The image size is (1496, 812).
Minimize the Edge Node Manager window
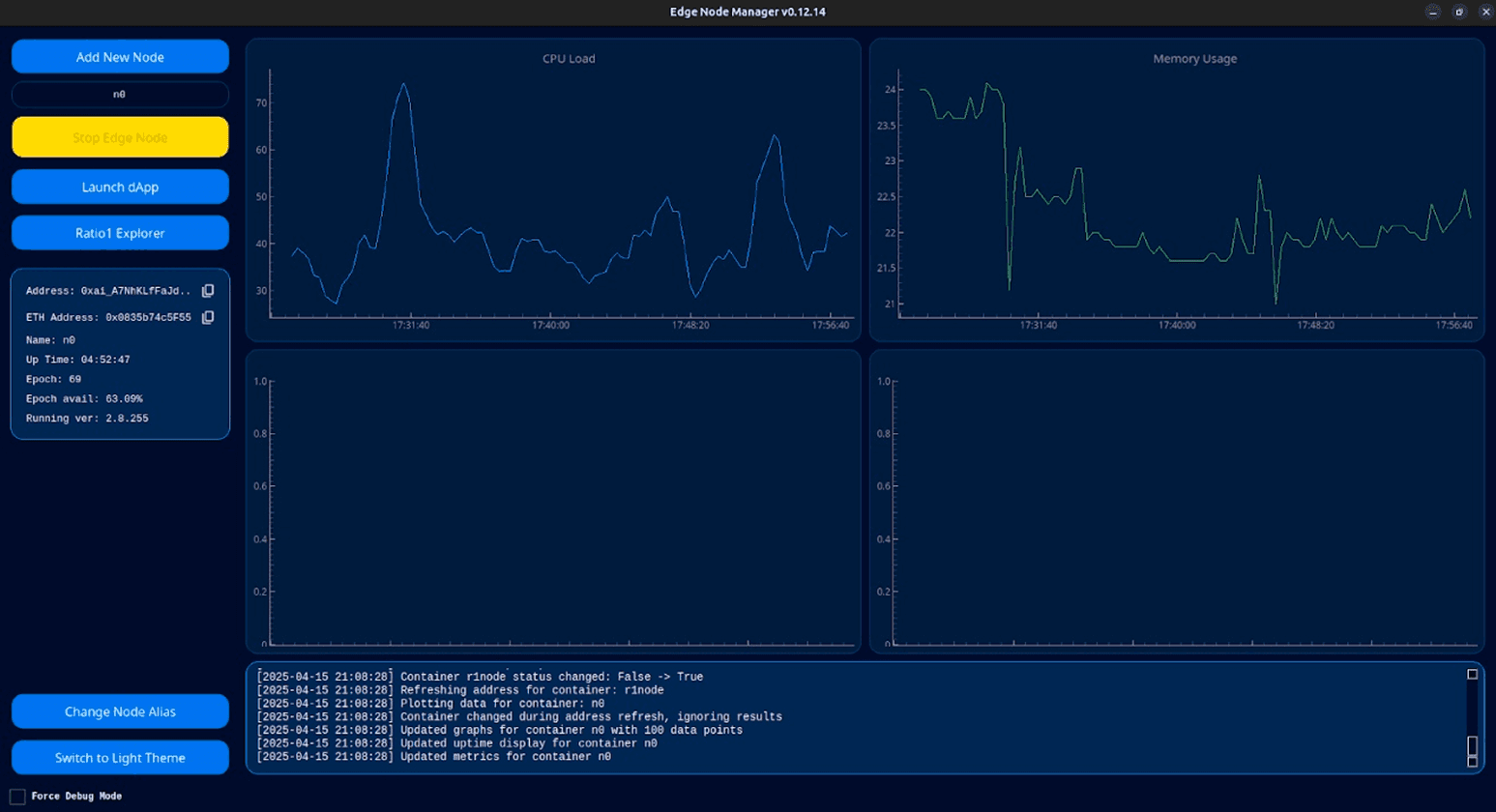pos(1433,12)
